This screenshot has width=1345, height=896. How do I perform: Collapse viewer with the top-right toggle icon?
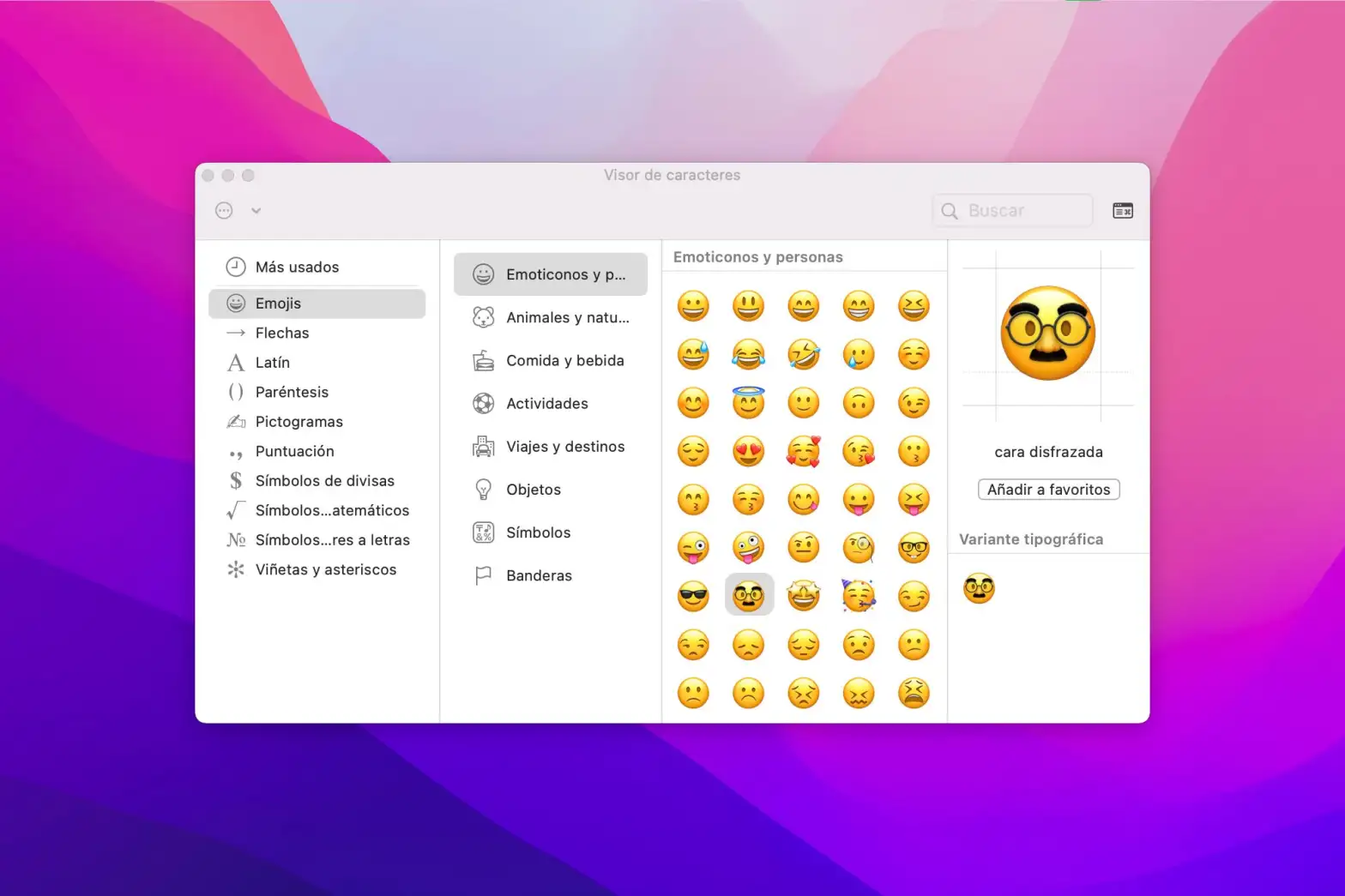1123,210
